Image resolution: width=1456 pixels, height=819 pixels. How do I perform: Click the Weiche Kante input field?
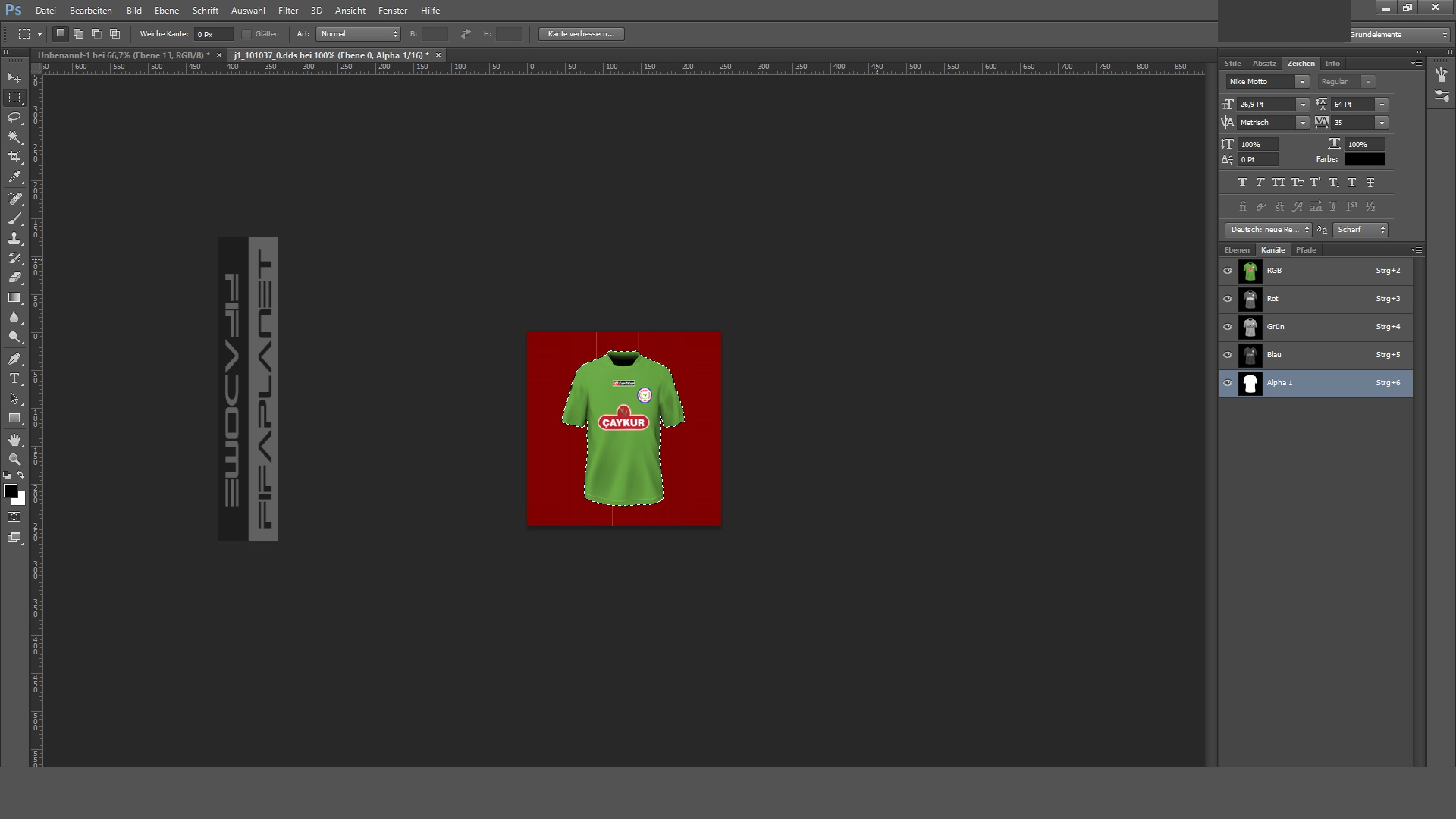[x=214, y=34]
